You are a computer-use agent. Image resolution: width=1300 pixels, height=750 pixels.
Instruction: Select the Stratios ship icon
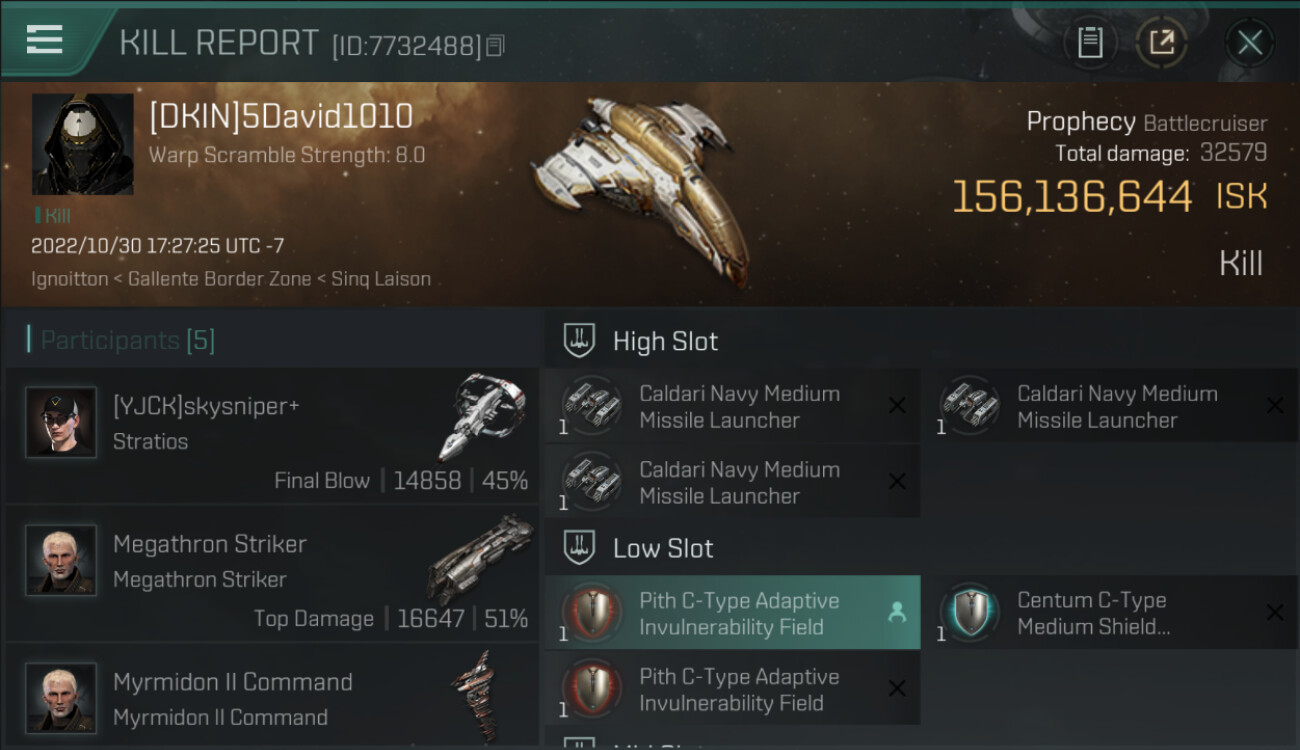(481, 417)
